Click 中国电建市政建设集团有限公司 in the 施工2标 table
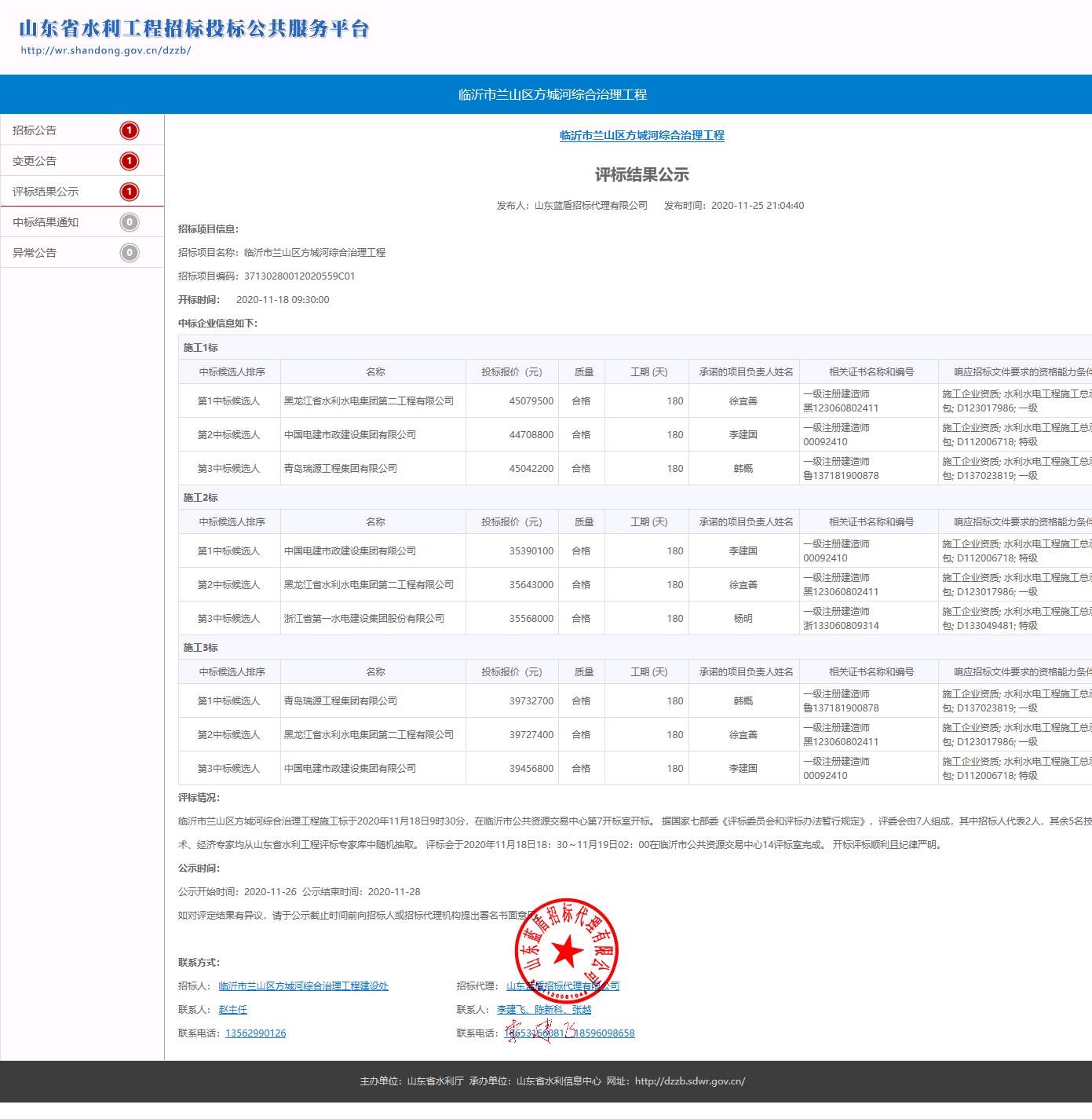Image resolution: width=1092 pixels, height=1119 pixels. pyautogui.click(x=350, y=551)
